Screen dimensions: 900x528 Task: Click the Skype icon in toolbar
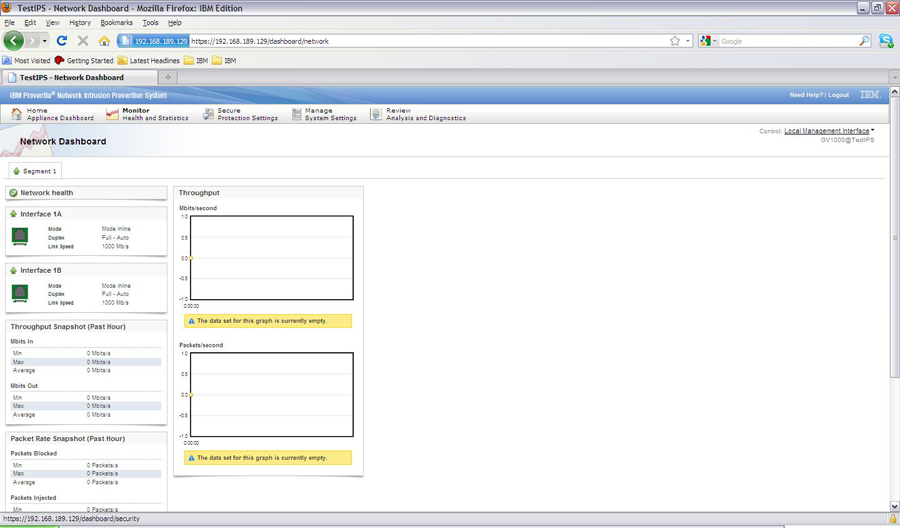point(886,41)
